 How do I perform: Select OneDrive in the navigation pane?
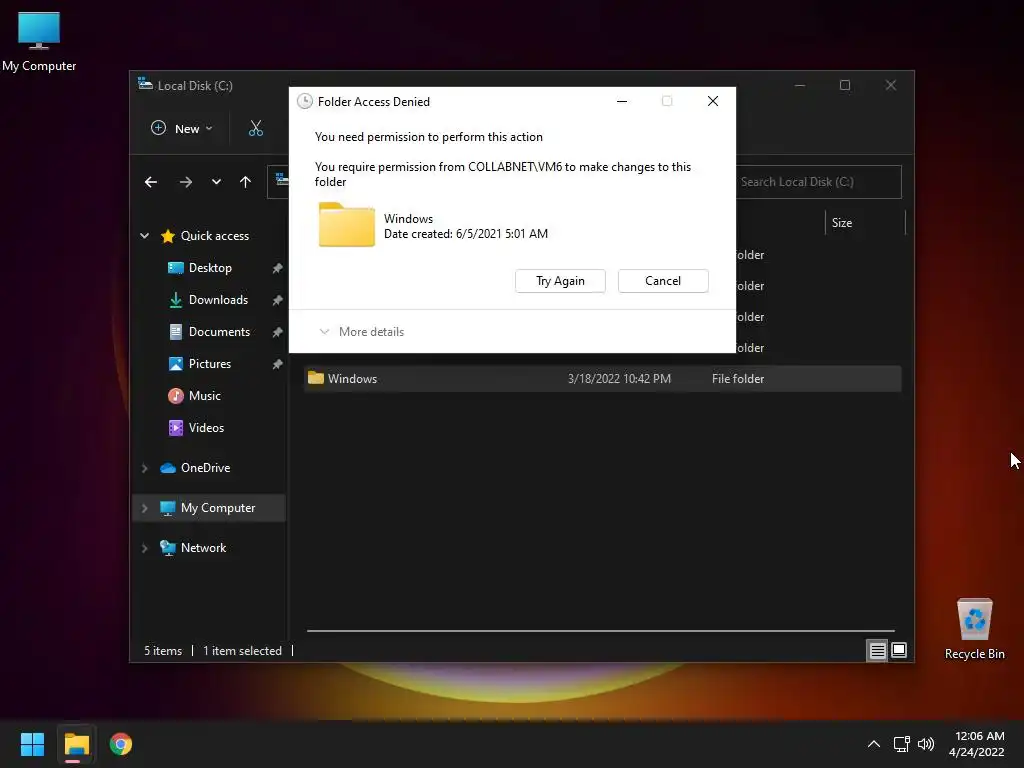[195, 468]
